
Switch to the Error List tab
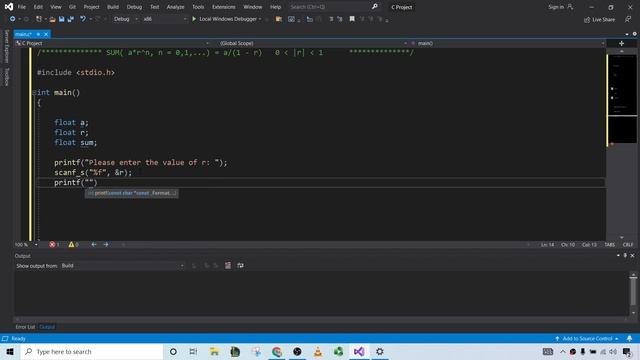[25, 327]
